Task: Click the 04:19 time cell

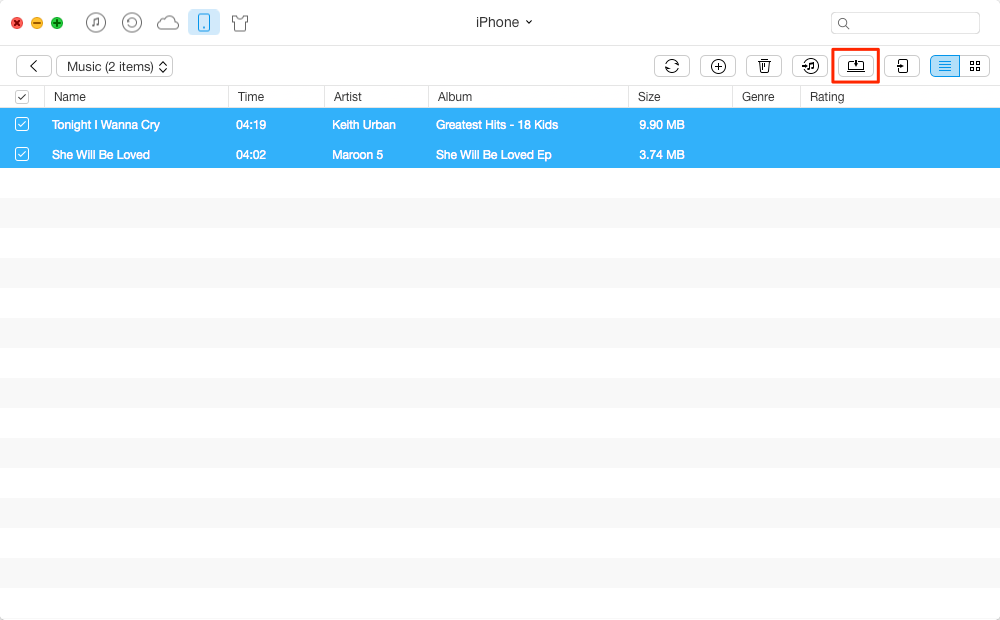Action: point(251,125)
